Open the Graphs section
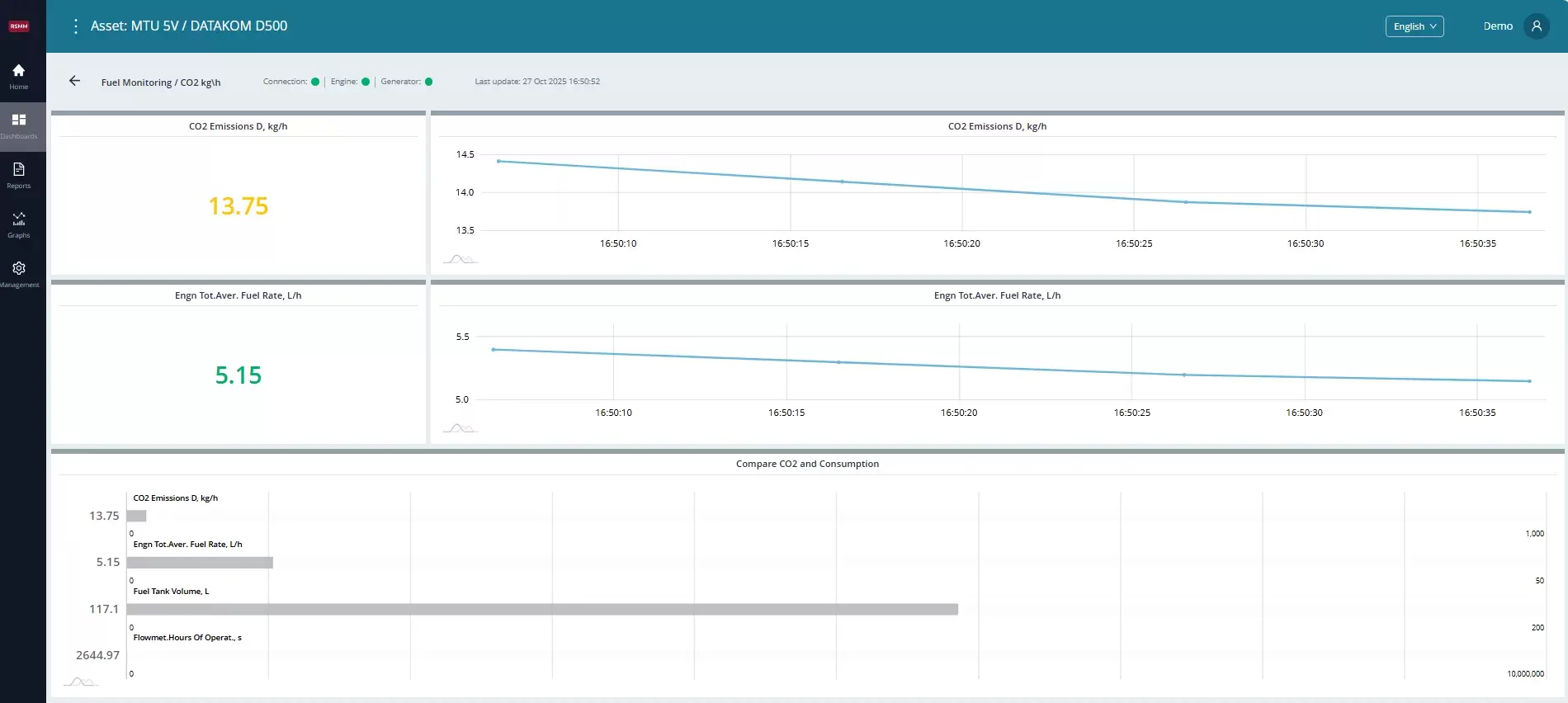 tap(19, 225)
